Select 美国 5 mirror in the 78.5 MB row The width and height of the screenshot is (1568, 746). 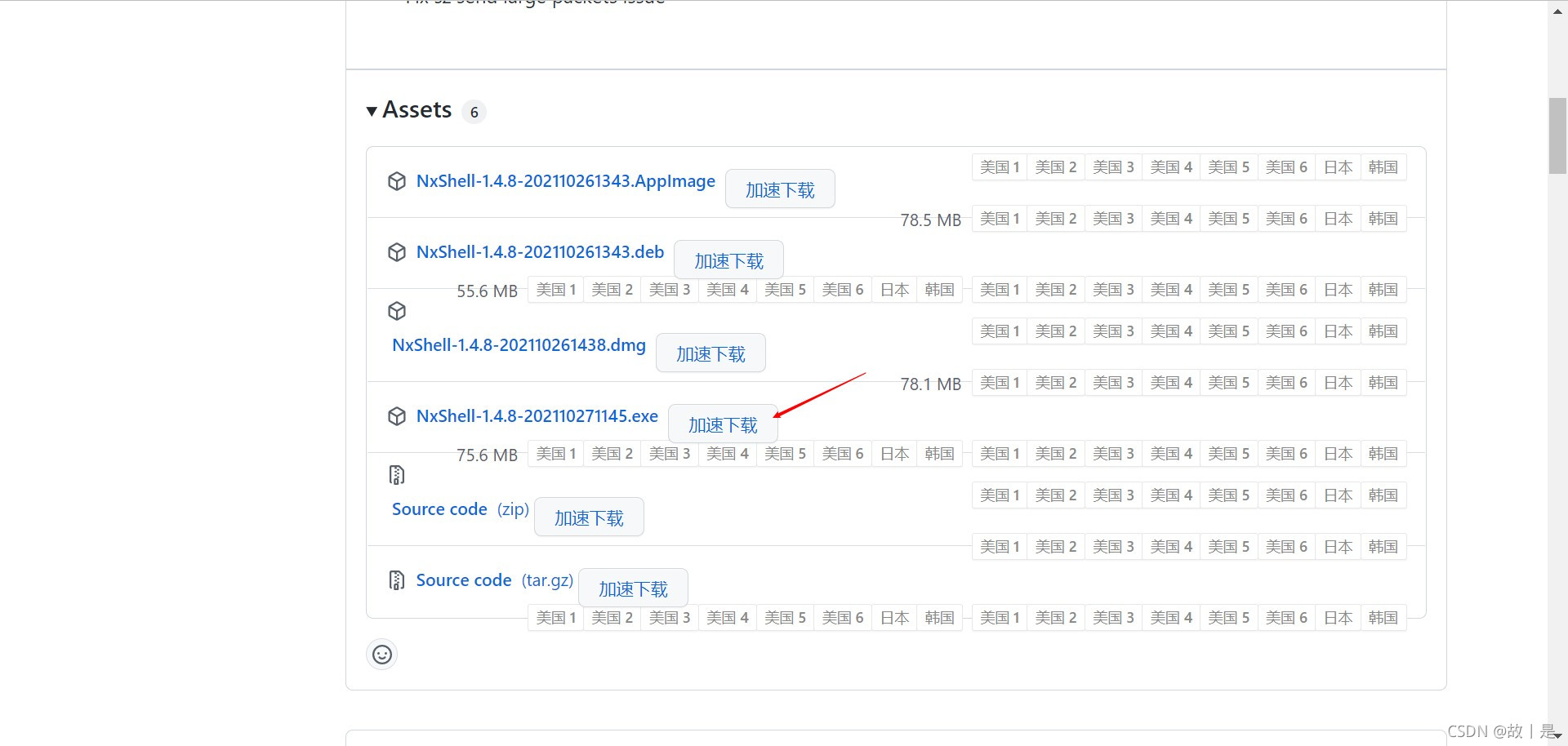tap(1229, 219)
